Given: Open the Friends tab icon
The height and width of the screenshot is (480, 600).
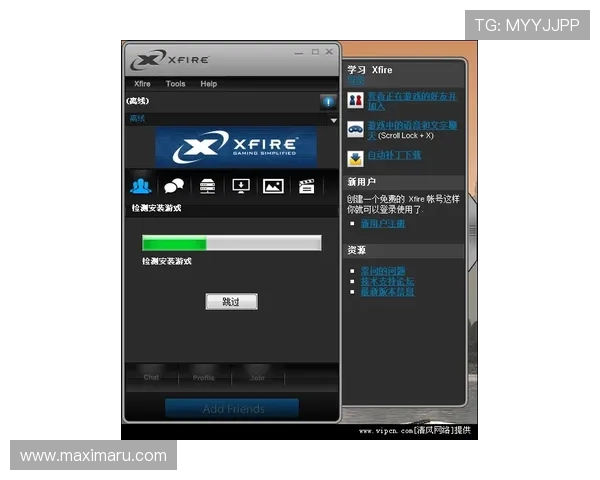Looking at the screenshot, I should [141, 186].
